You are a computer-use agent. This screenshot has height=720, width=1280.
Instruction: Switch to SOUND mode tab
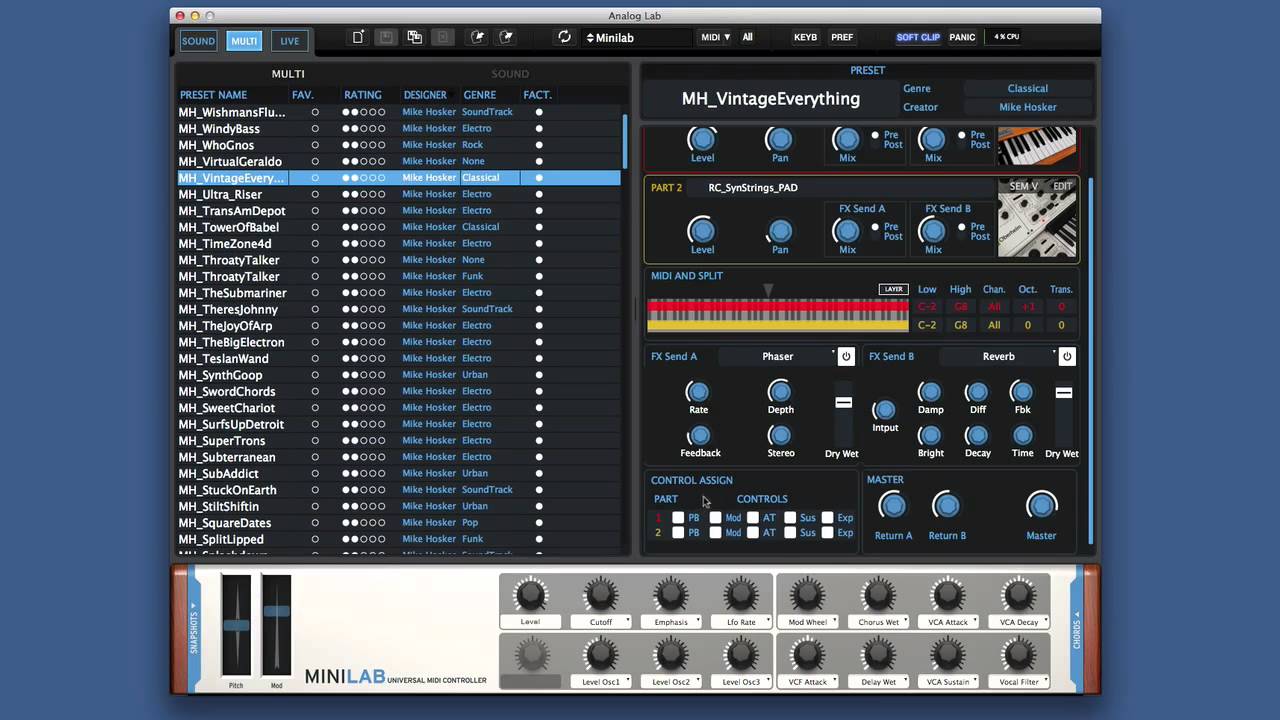pyautogui.click(x=198, y=41)
